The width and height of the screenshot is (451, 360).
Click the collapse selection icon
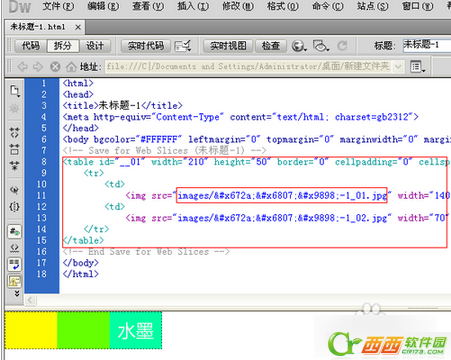click(14, 149)
